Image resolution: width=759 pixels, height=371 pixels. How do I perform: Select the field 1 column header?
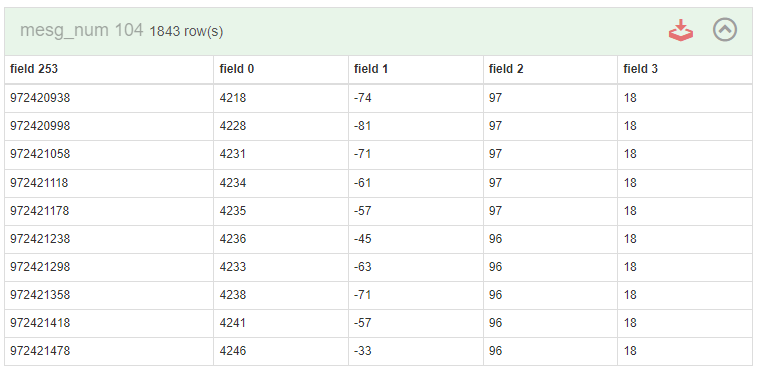(x=371, y=69)
